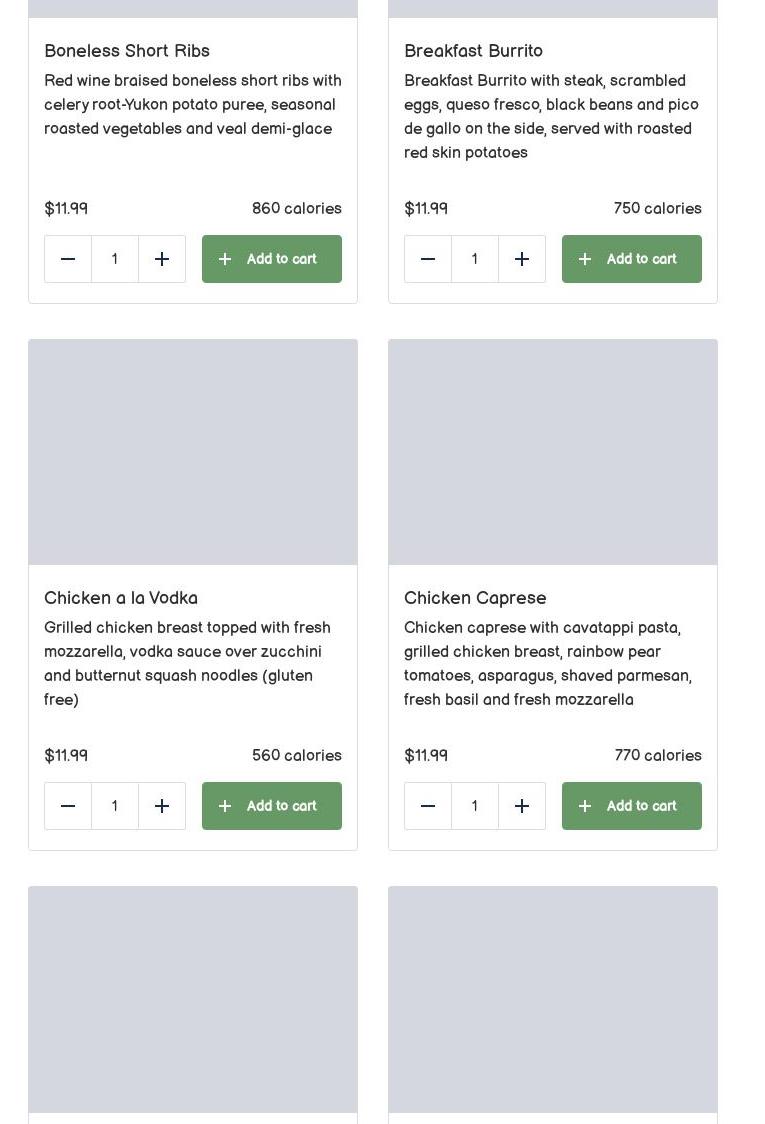This screenshot has height=1124, width=765.
Task: Click the Breakfast Burrito quantity field
Action: pos(475,259)
